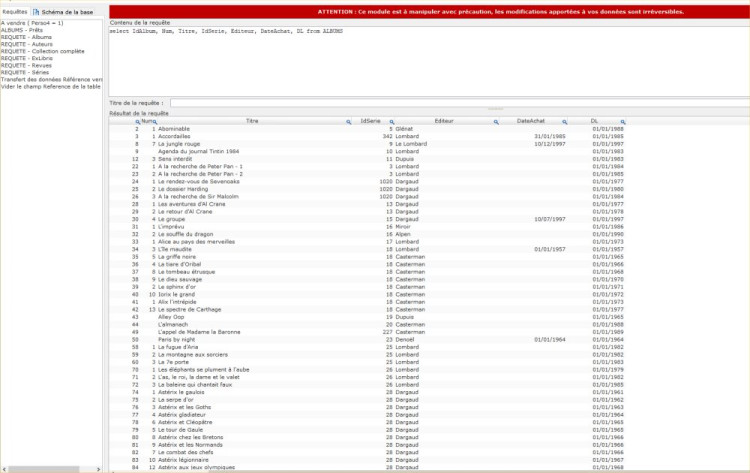
Task: Select saved query 'REQUETE - Collection complète'
Action: point(43,51)
